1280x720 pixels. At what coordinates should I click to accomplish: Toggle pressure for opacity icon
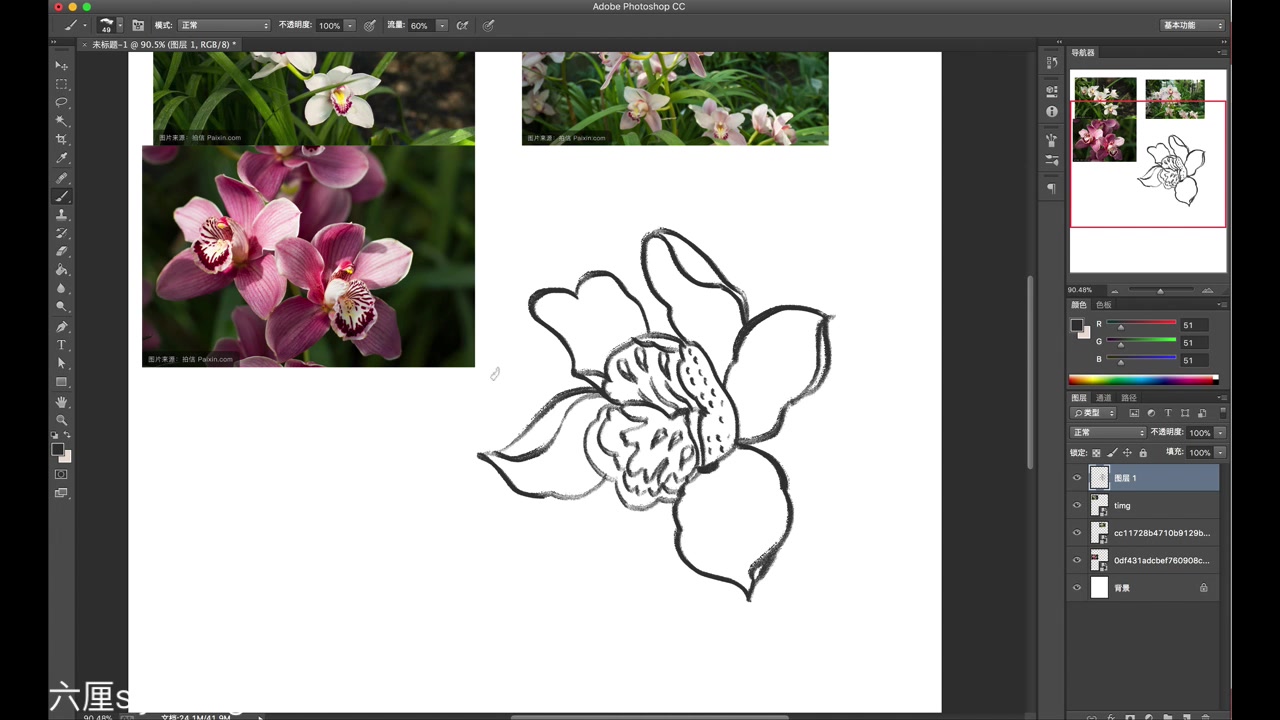tap(370, 25)
